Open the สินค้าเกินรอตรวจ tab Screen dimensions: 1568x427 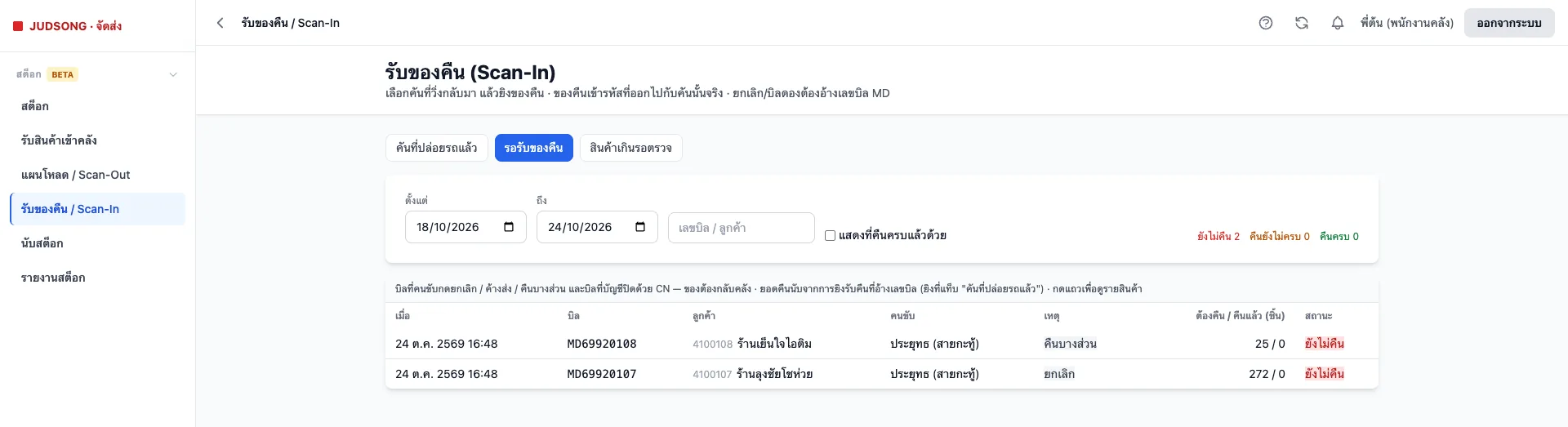pyautogui.click(x=630, y=148)
